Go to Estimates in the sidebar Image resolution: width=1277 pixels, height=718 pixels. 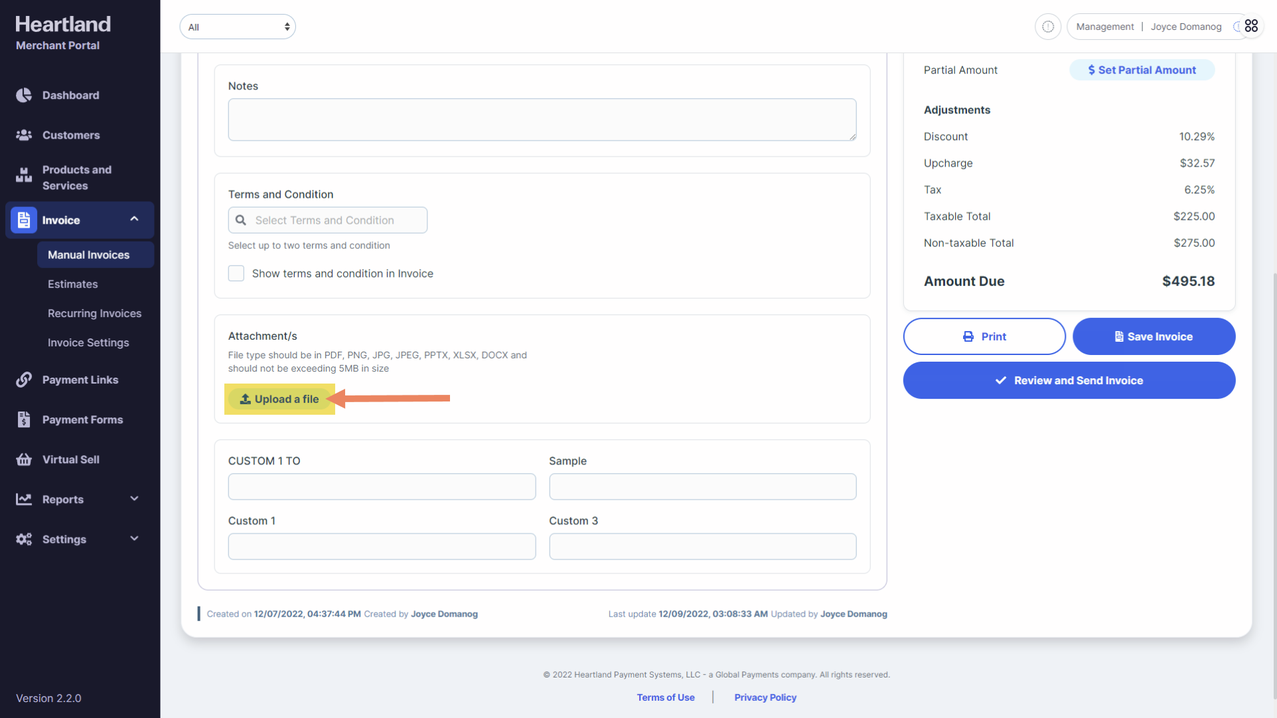(73, 284)
